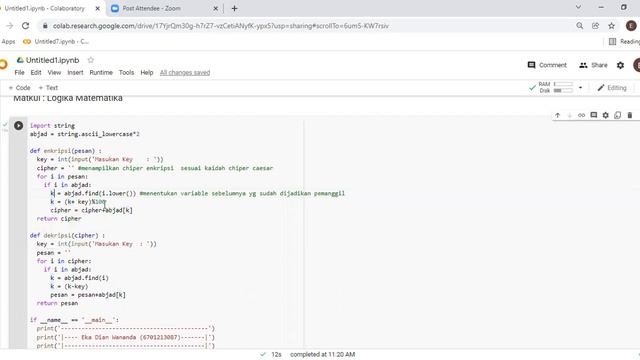The image size is (640, 360).
Task: Add a new Code cell
Action: click(20, 88)
